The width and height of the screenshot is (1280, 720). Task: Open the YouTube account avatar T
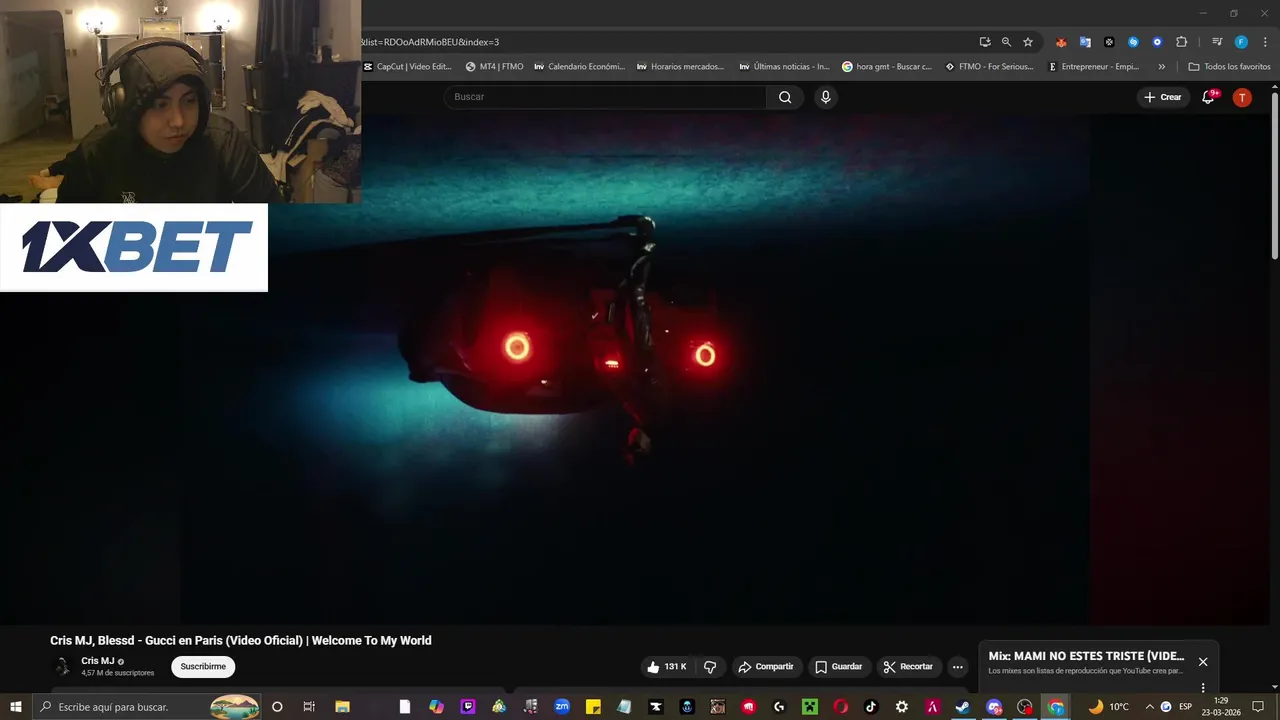(x=1242, y=97)
